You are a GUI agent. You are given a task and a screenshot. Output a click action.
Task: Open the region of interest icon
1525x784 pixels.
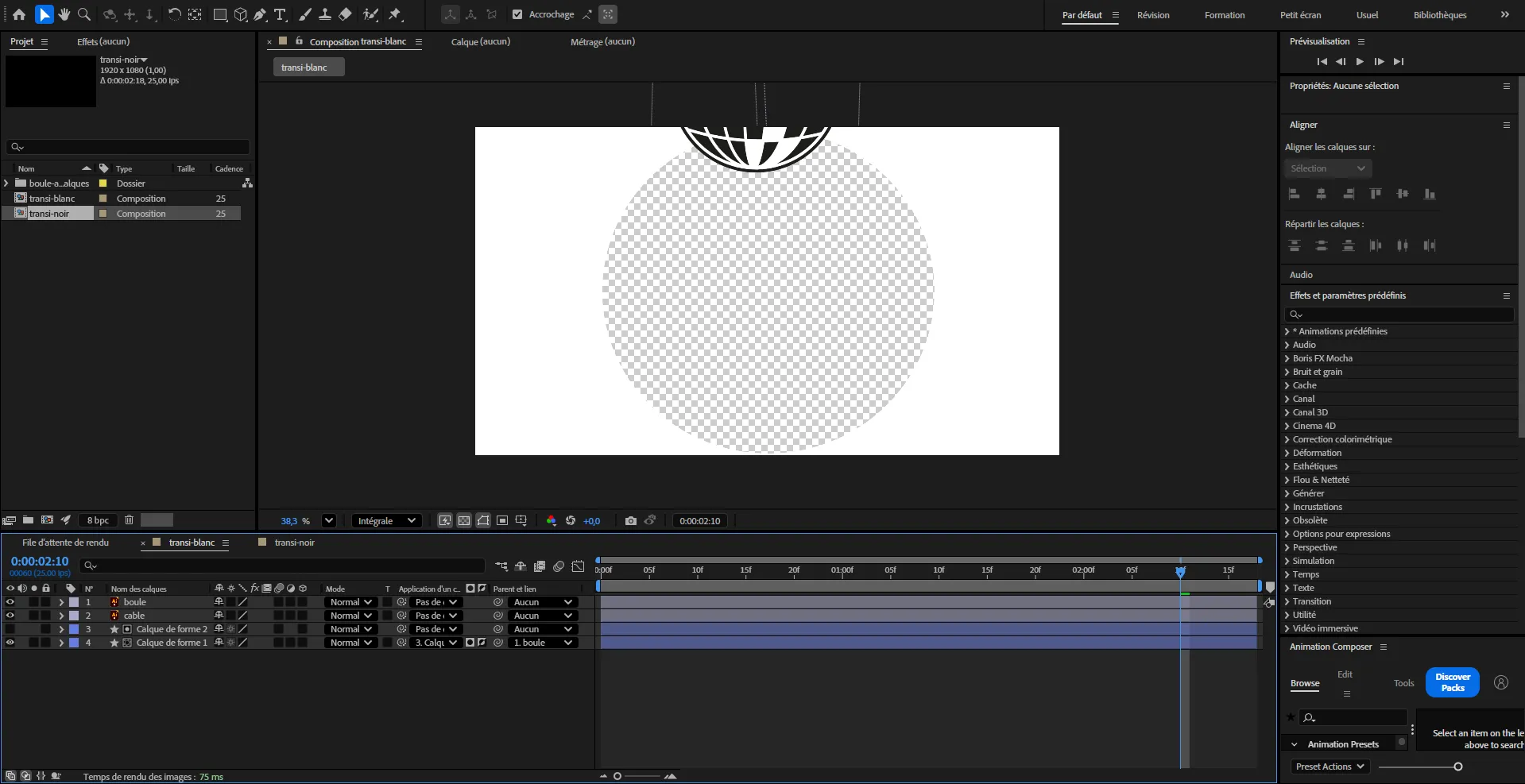502,521
